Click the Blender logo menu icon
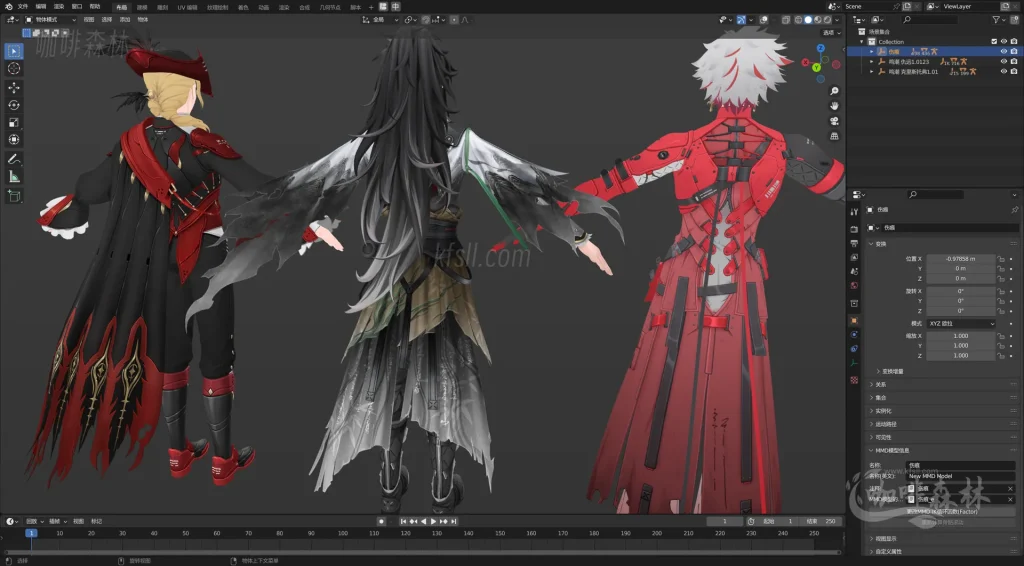 click(8, 7)
